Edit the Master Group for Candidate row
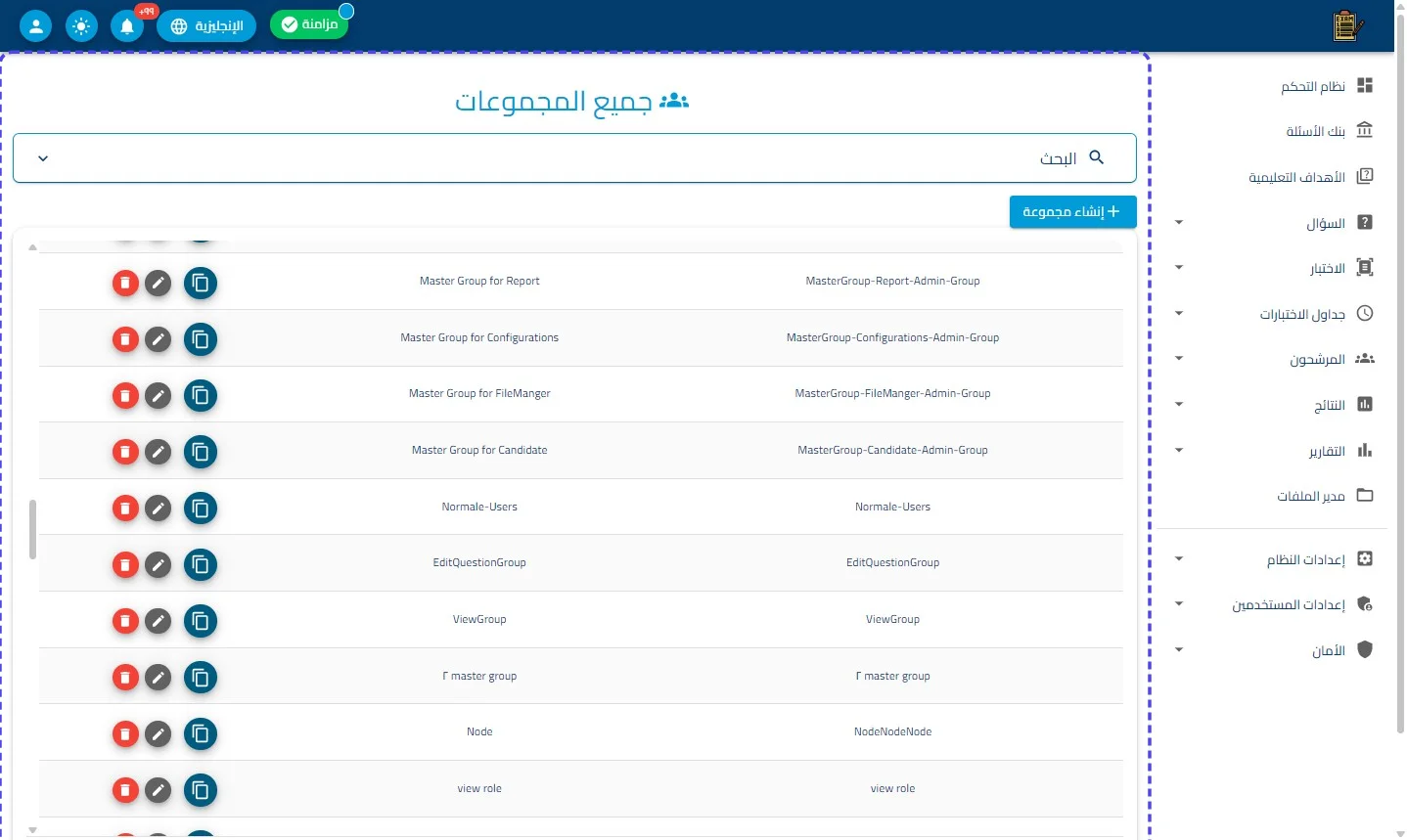The height and width of the screenshot is (840, 1407). (x=158, y=453)
